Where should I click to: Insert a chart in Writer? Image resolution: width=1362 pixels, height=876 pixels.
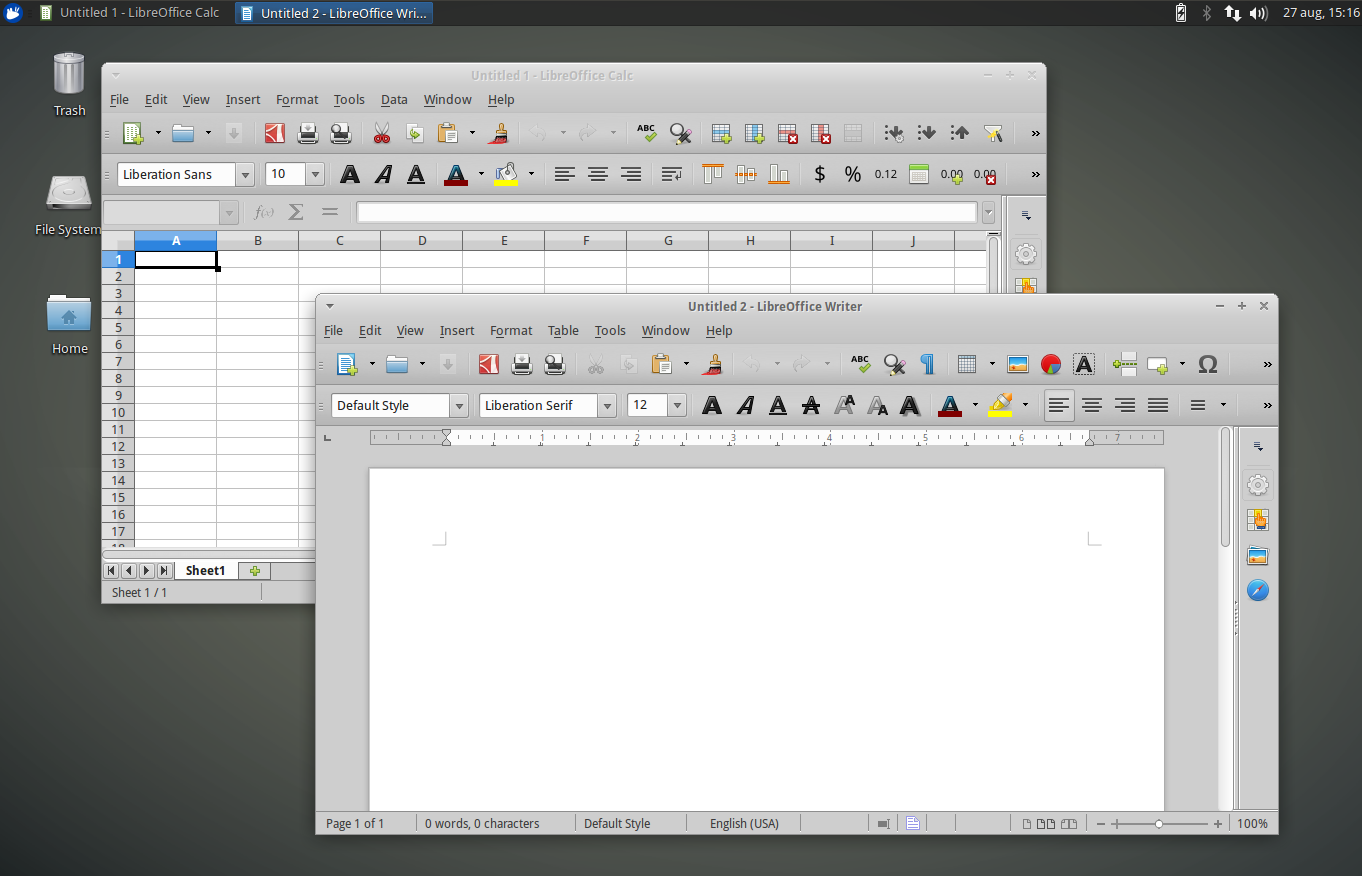click(x=1051, y=364)
